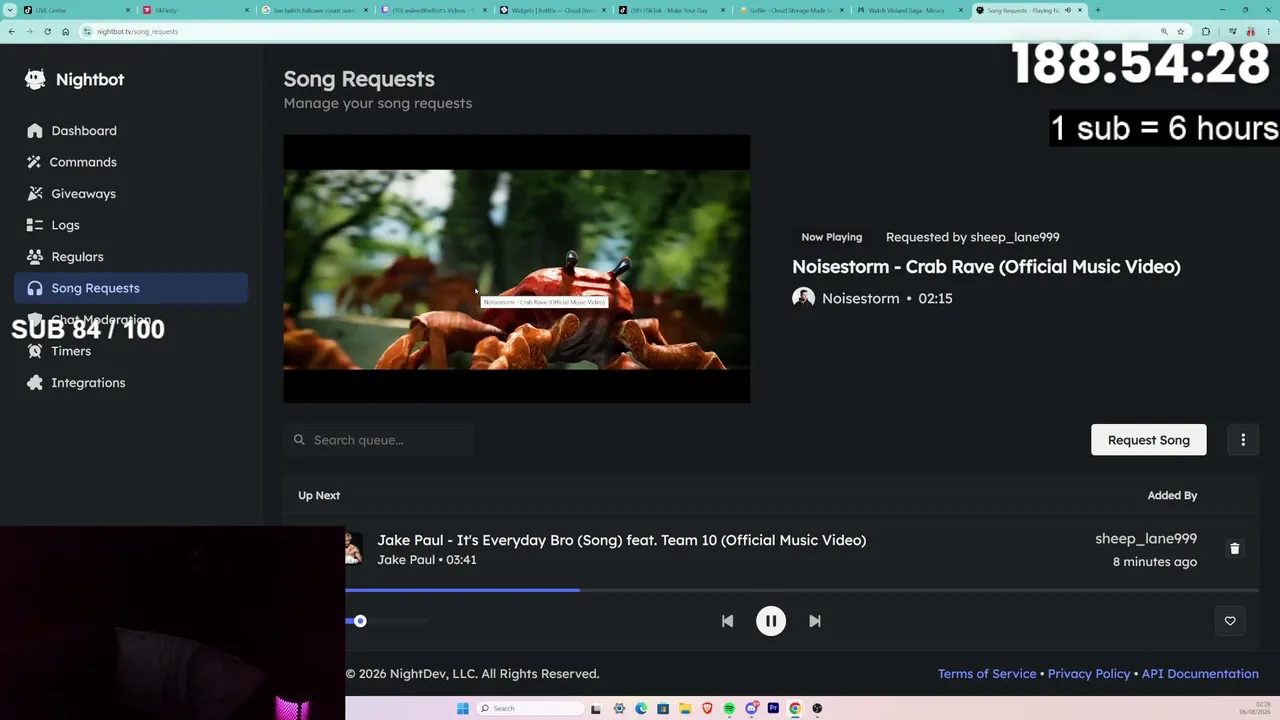Switch to the TikTok Make Your Day tab
Viewport: 1280px width, 720px height.
(x=672, y=10)
